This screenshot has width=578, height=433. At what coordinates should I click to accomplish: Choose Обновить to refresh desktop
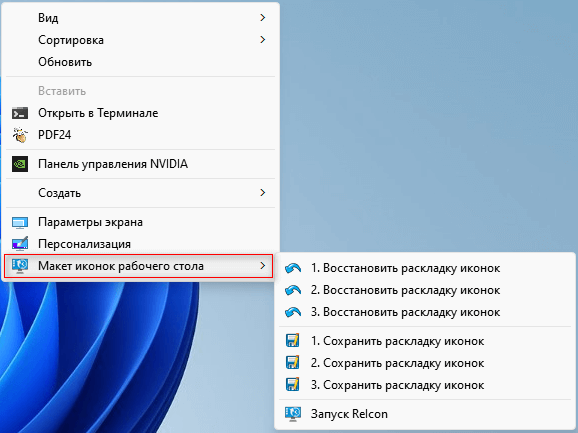[x=140, y=62]
